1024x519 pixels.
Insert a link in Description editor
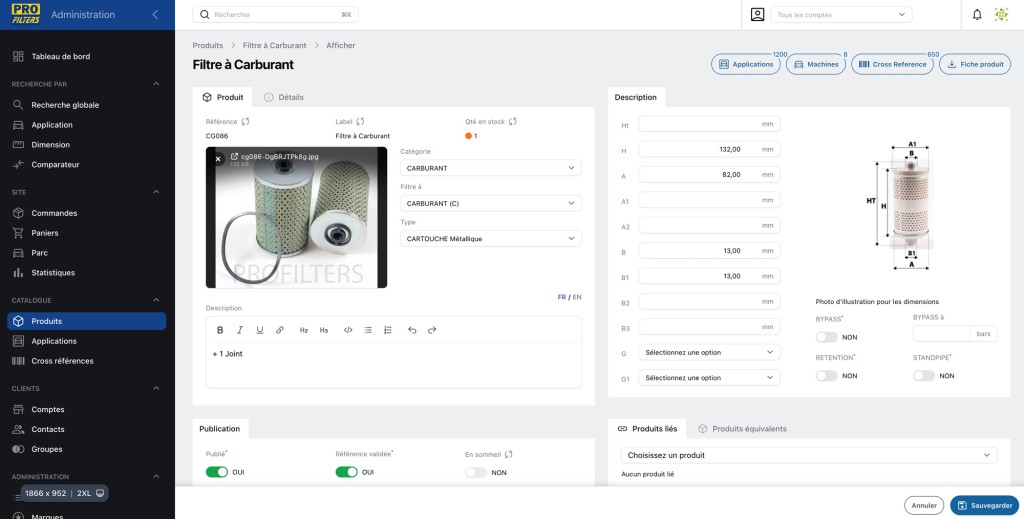280,330
